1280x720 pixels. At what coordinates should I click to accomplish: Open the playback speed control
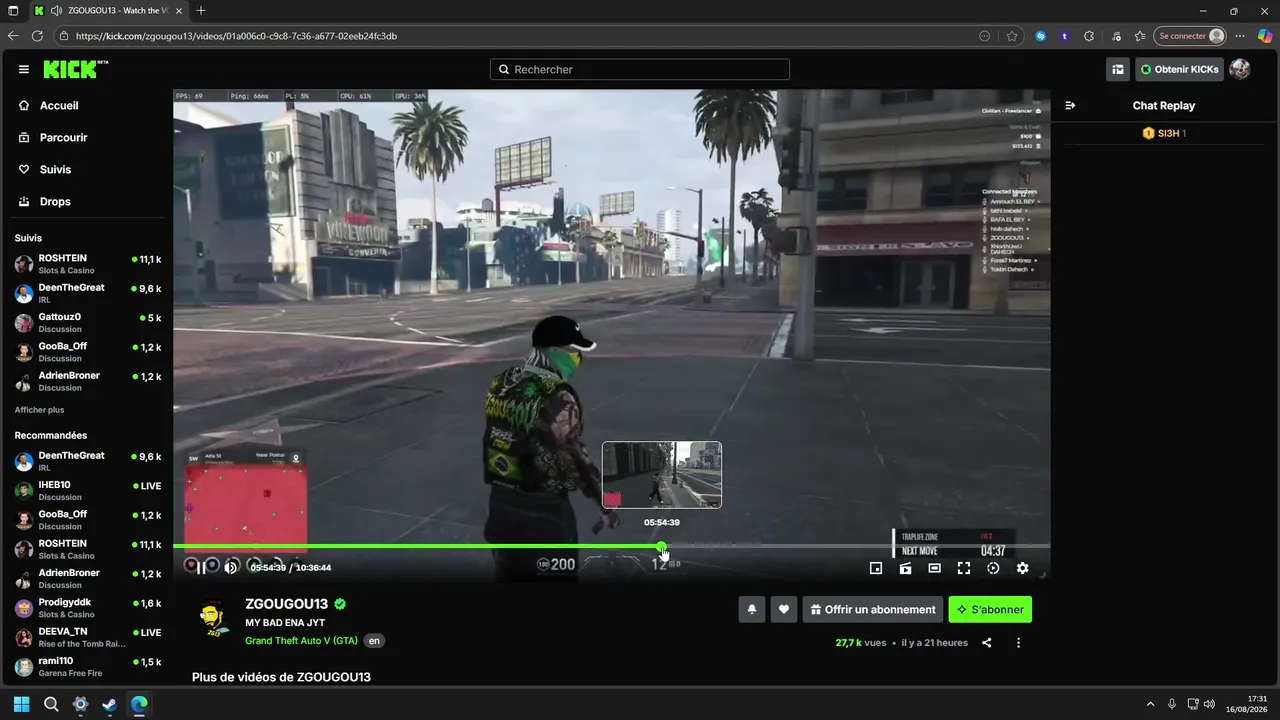pos(993,568)
